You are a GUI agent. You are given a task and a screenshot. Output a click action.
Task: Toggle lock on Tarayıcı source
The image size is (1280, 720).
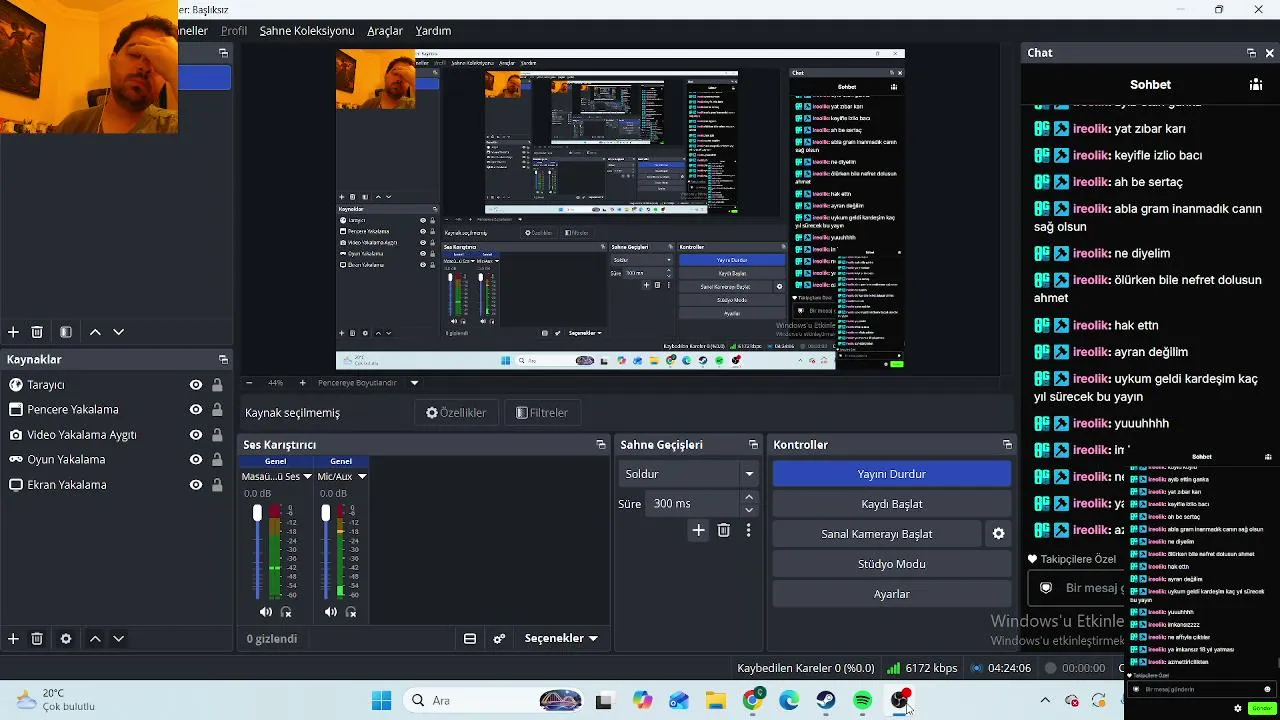pyautogui.click(x=217, y=385)
